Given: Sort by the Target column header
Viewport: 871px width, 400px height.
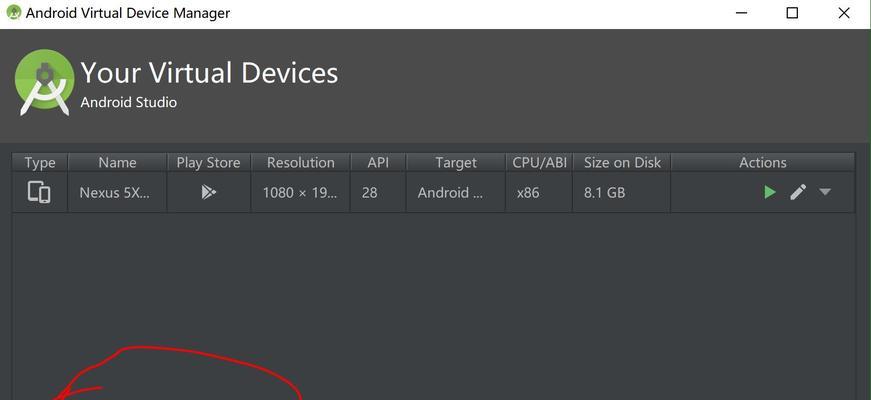Looking at the screenshot, I should pyautogui.click(x=455, y=163).
